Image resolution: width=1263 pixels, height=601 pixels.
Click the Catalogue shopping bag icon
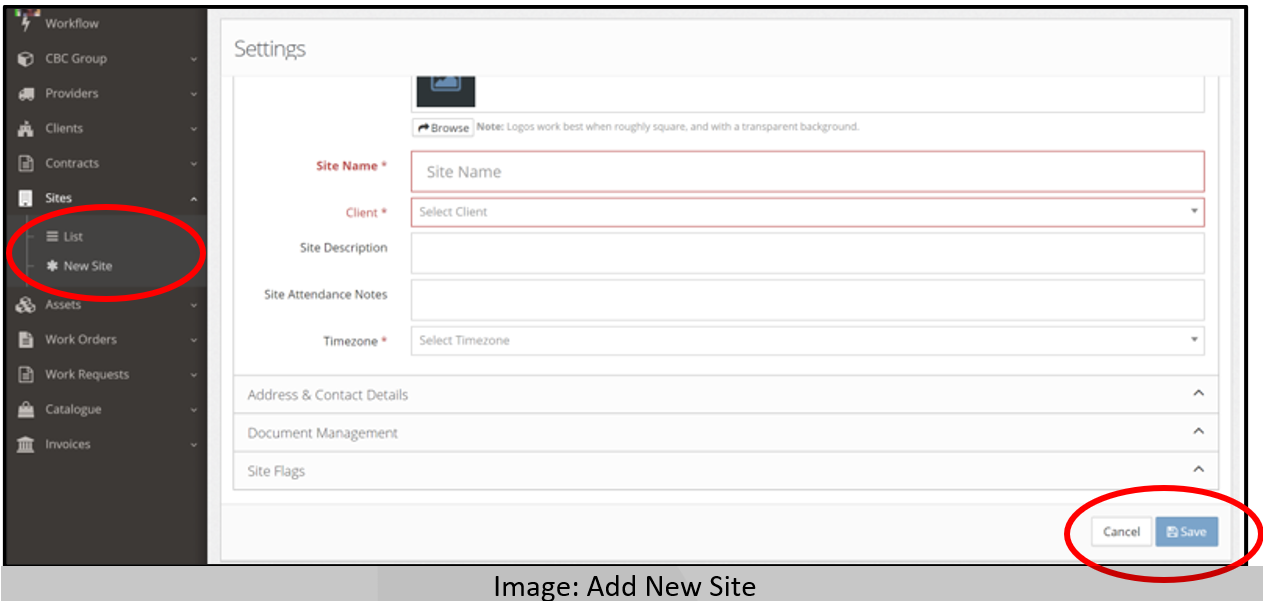(26, 410)
